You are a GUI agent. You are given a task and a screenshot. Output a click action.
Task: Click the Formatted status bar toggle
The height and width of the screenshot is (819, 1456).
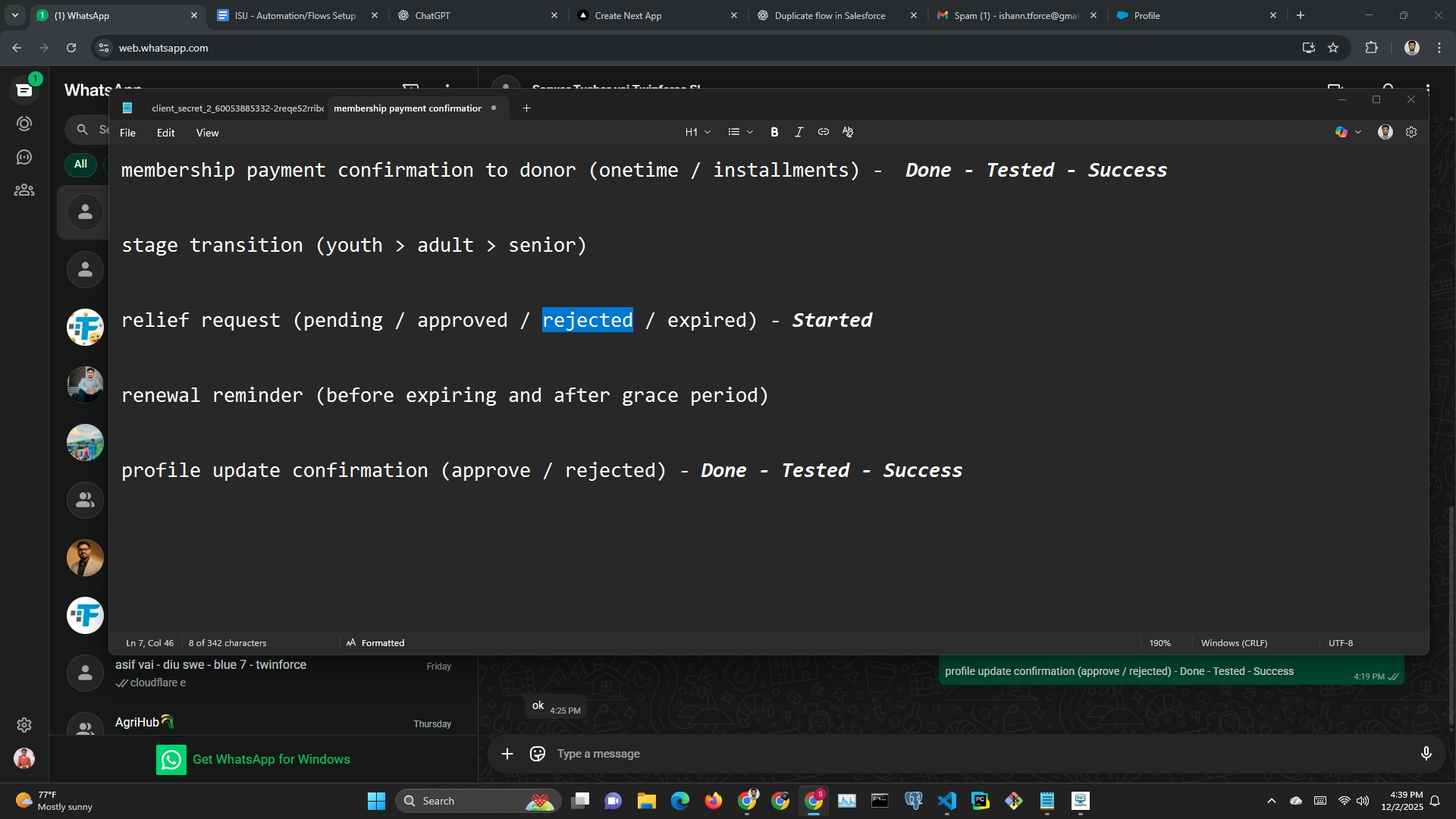[375, 643]
